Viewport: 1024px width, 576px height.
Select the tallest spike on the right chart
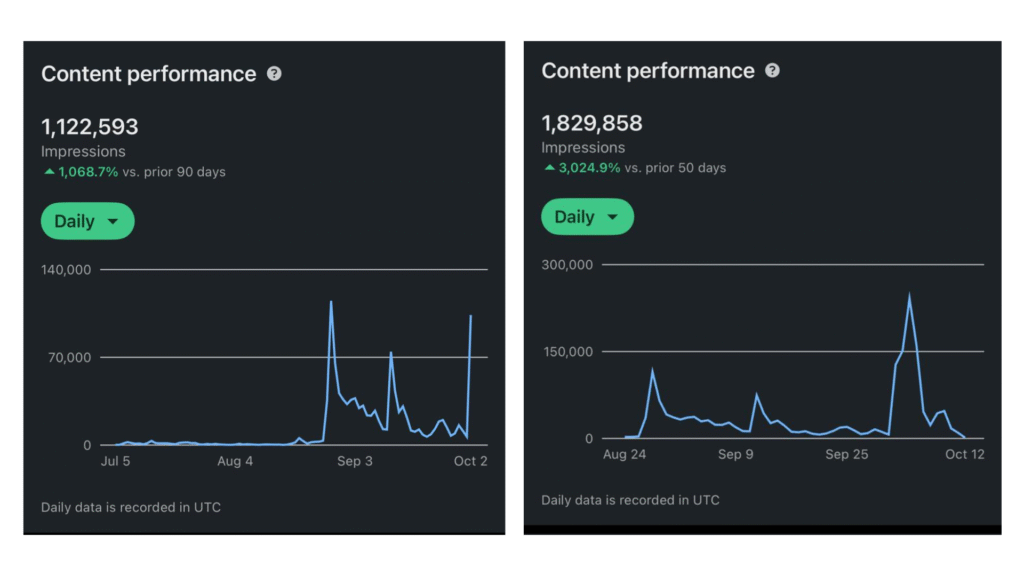(x=910, y=294)
